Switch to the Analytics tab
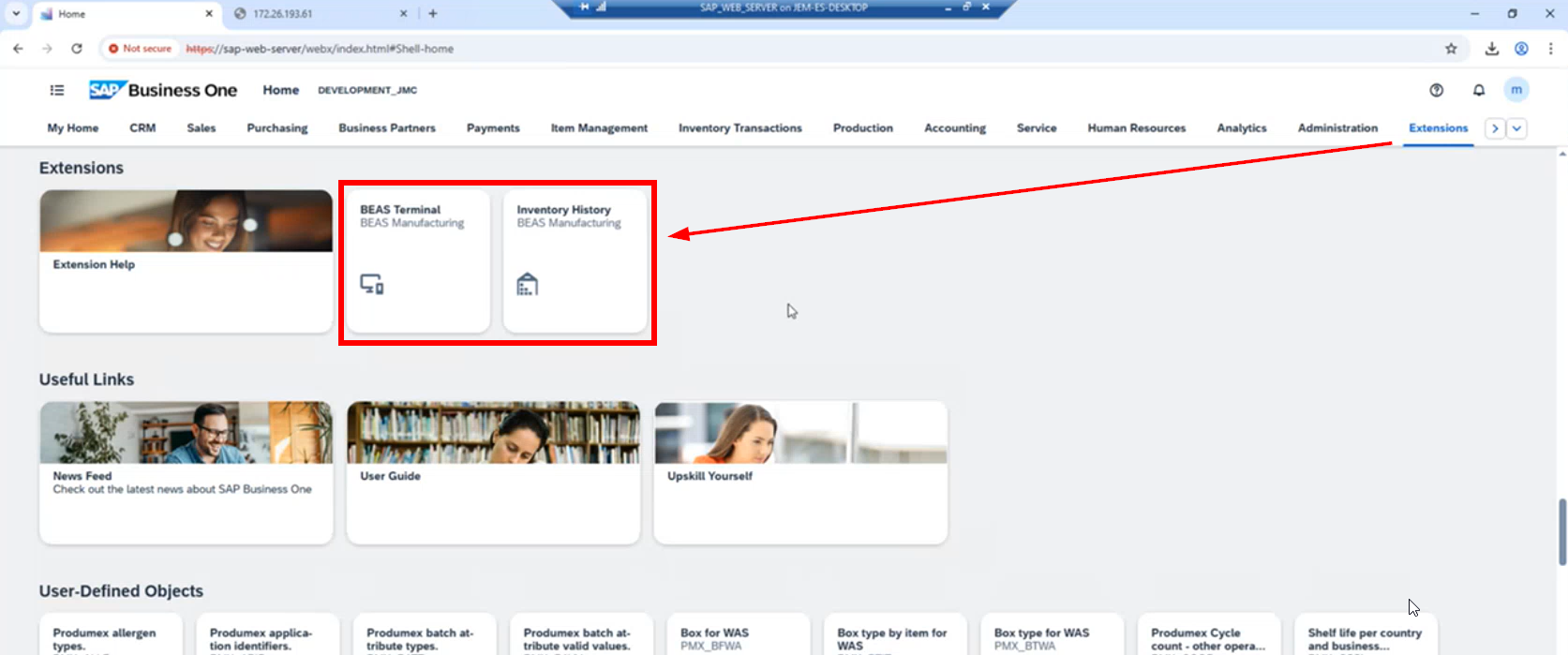The width and height of the screenshot is (1568, 655). pos(1242,128)
